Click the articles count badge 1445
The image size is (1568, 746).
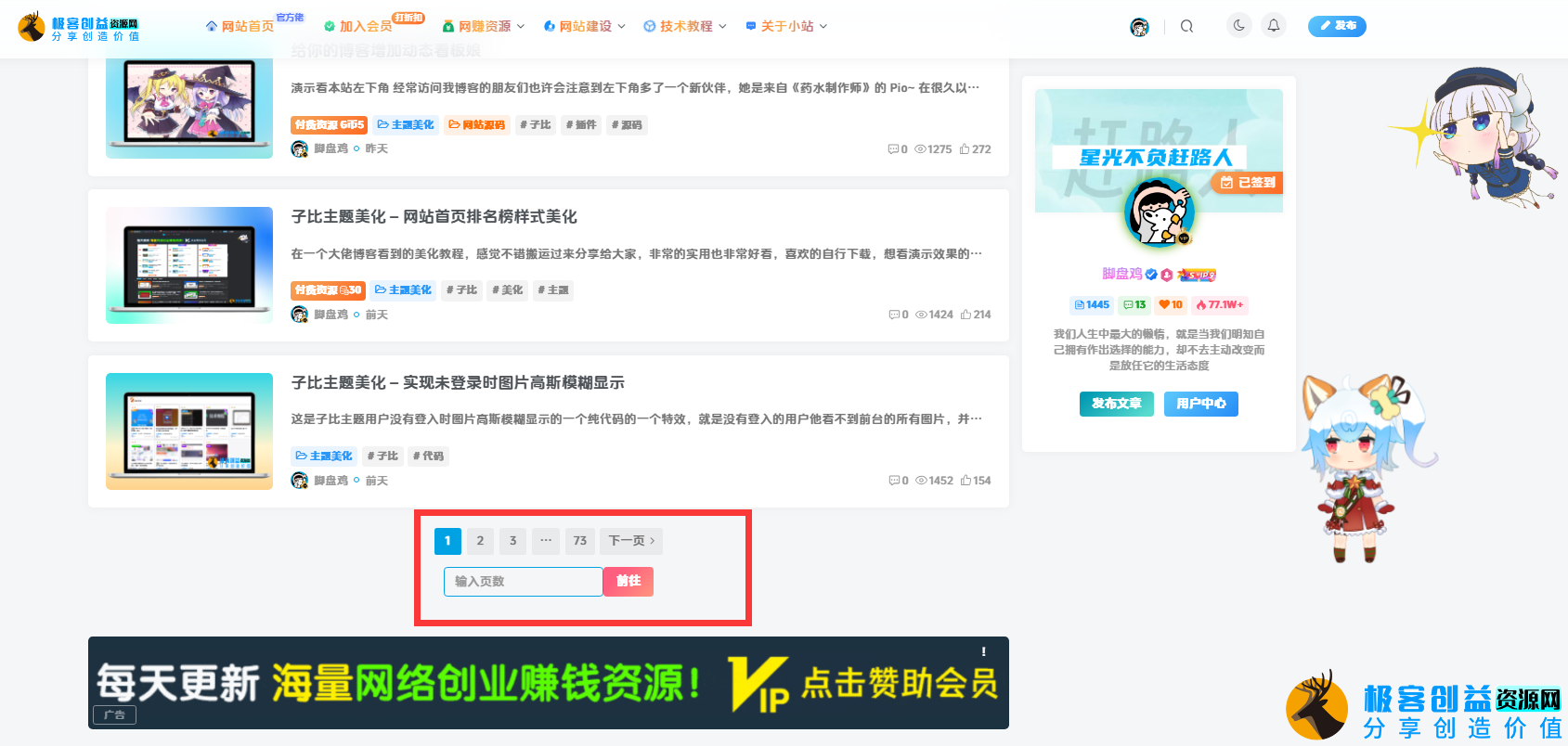tap(1092, 304)
